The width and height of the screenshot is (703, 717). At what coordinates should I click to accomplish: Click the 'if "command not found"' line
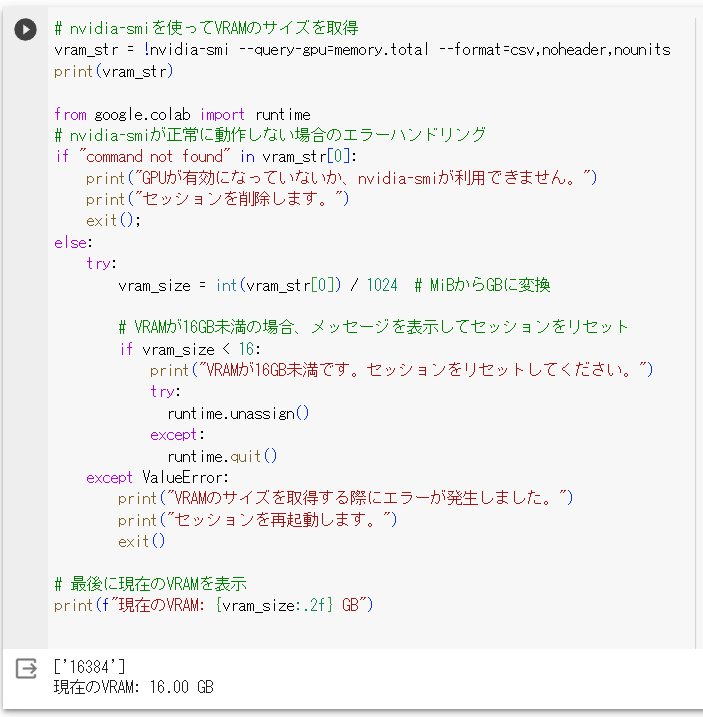[205, 157]
